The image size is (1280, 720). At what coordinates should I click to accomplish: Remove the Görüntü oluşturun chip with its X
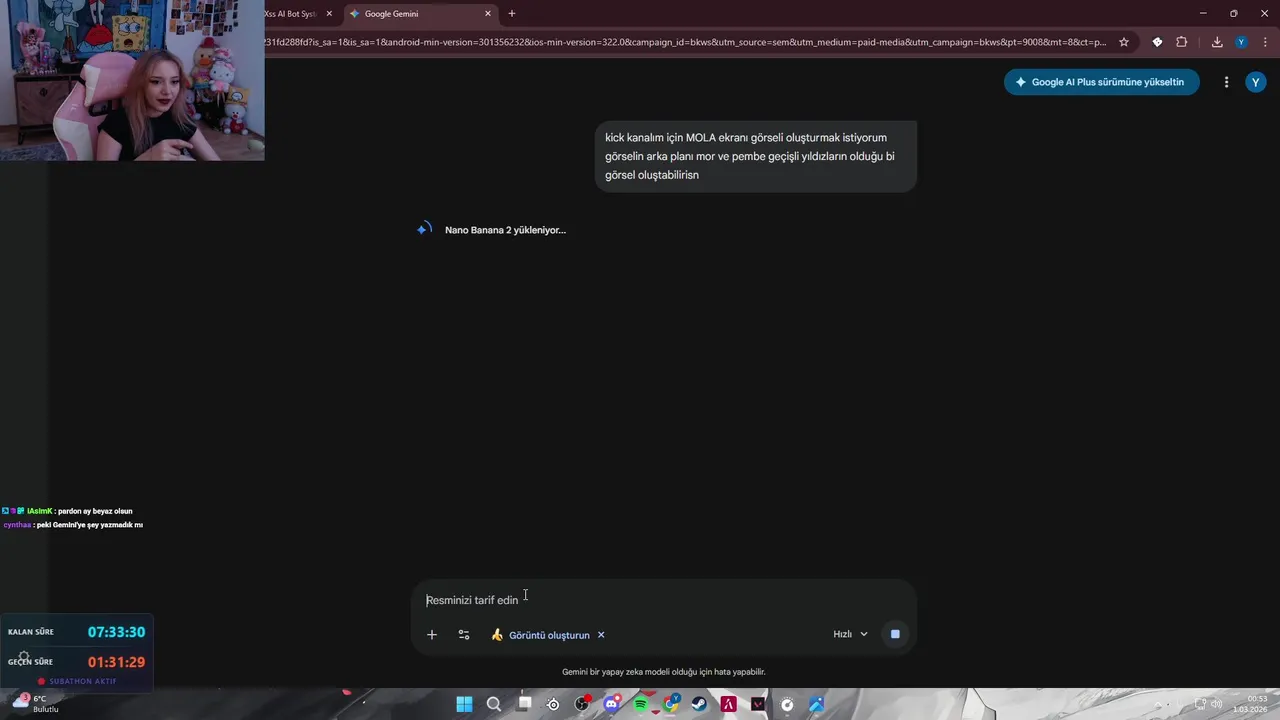[x=601, y=635]
